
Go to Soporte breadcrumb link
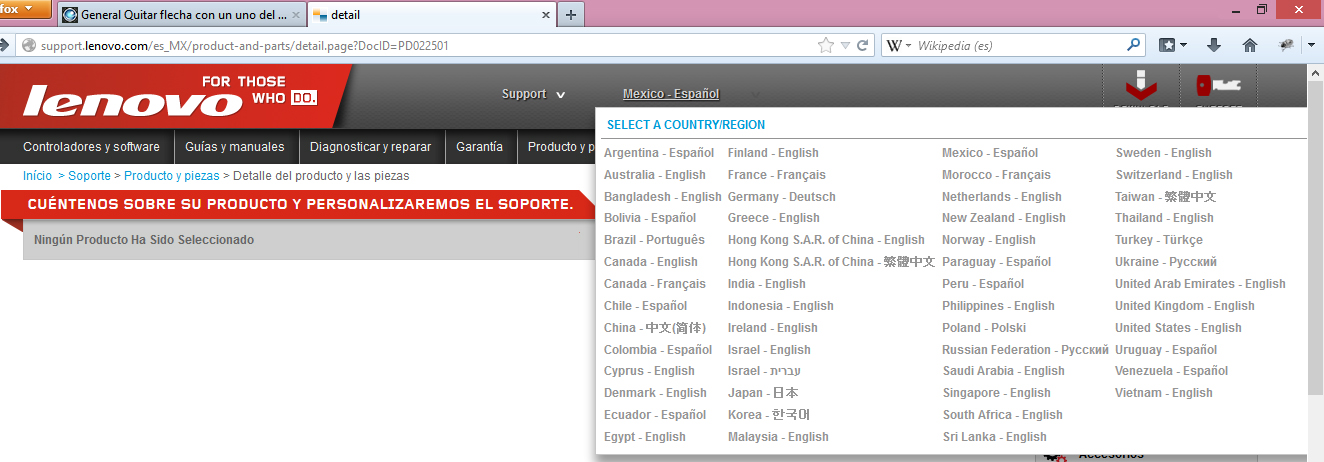coord(90,176)
